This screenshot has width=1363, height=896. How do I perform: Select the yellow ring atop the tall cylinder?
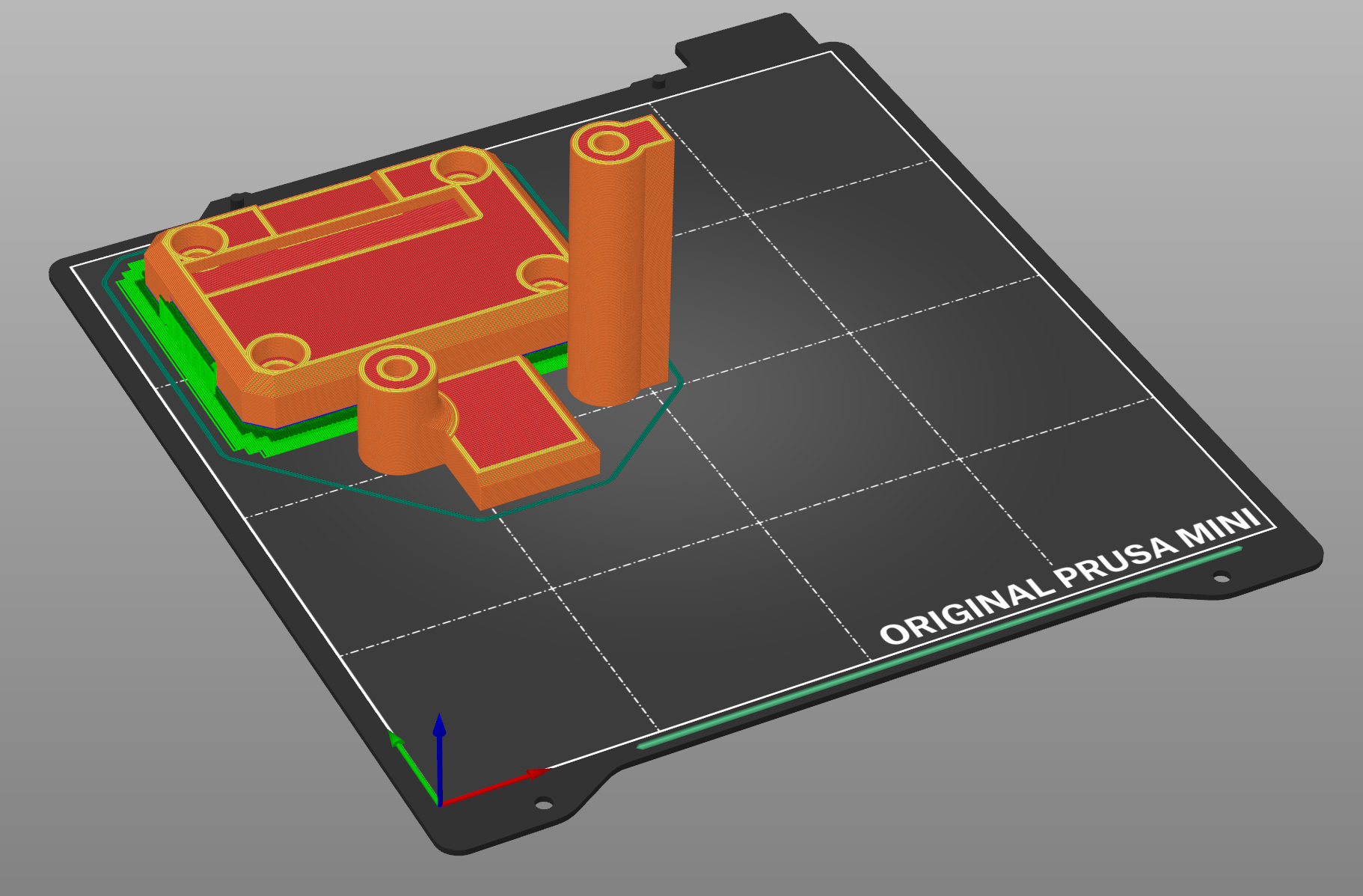pos(607,141)
